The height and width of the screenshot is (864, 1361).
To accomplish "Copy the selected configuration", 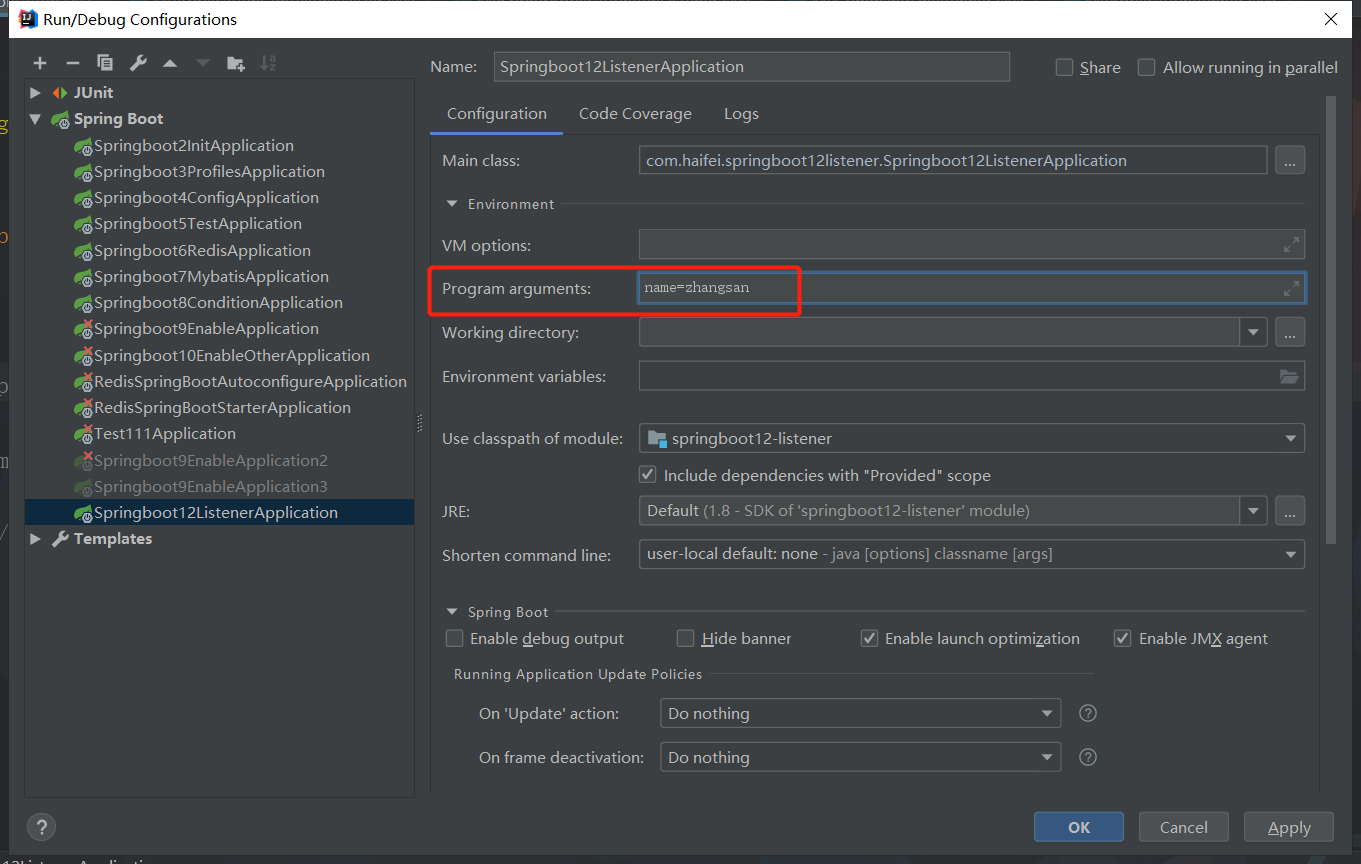I will point(105,63).
